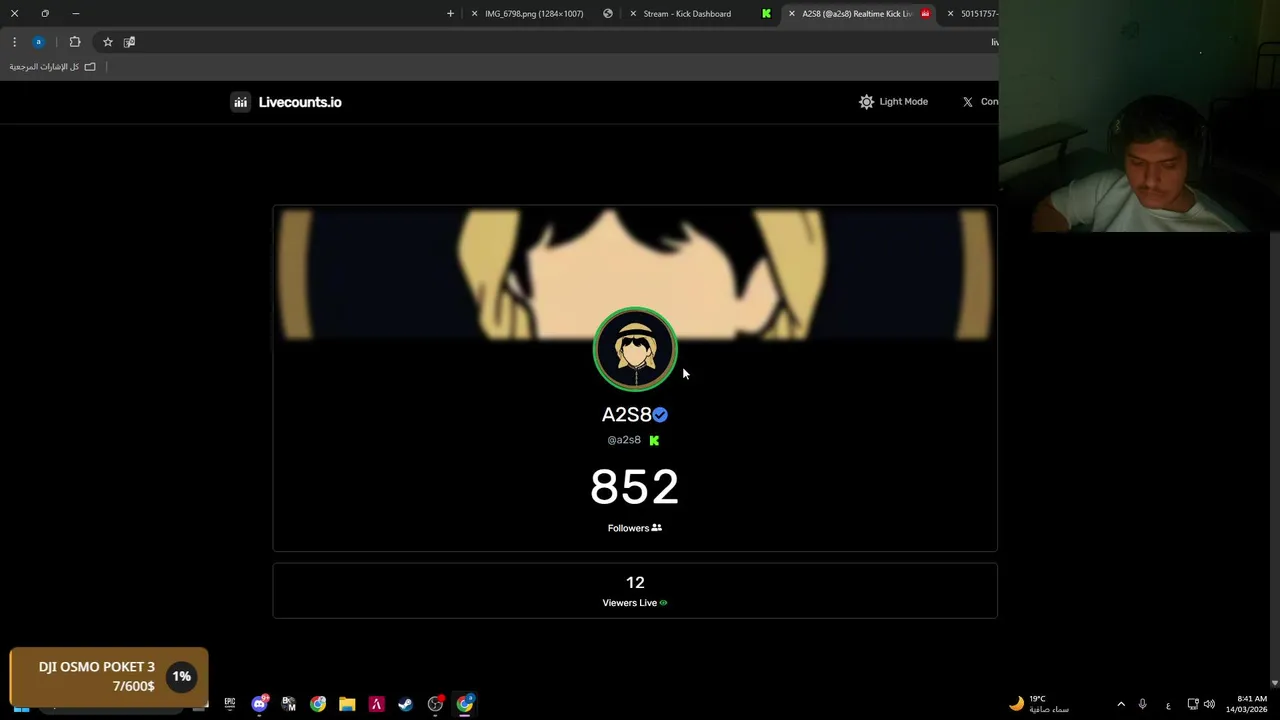Open OBS Studio from the taskbar
The width and height of the screenshot is (1280, 720).
click(435, 704)
